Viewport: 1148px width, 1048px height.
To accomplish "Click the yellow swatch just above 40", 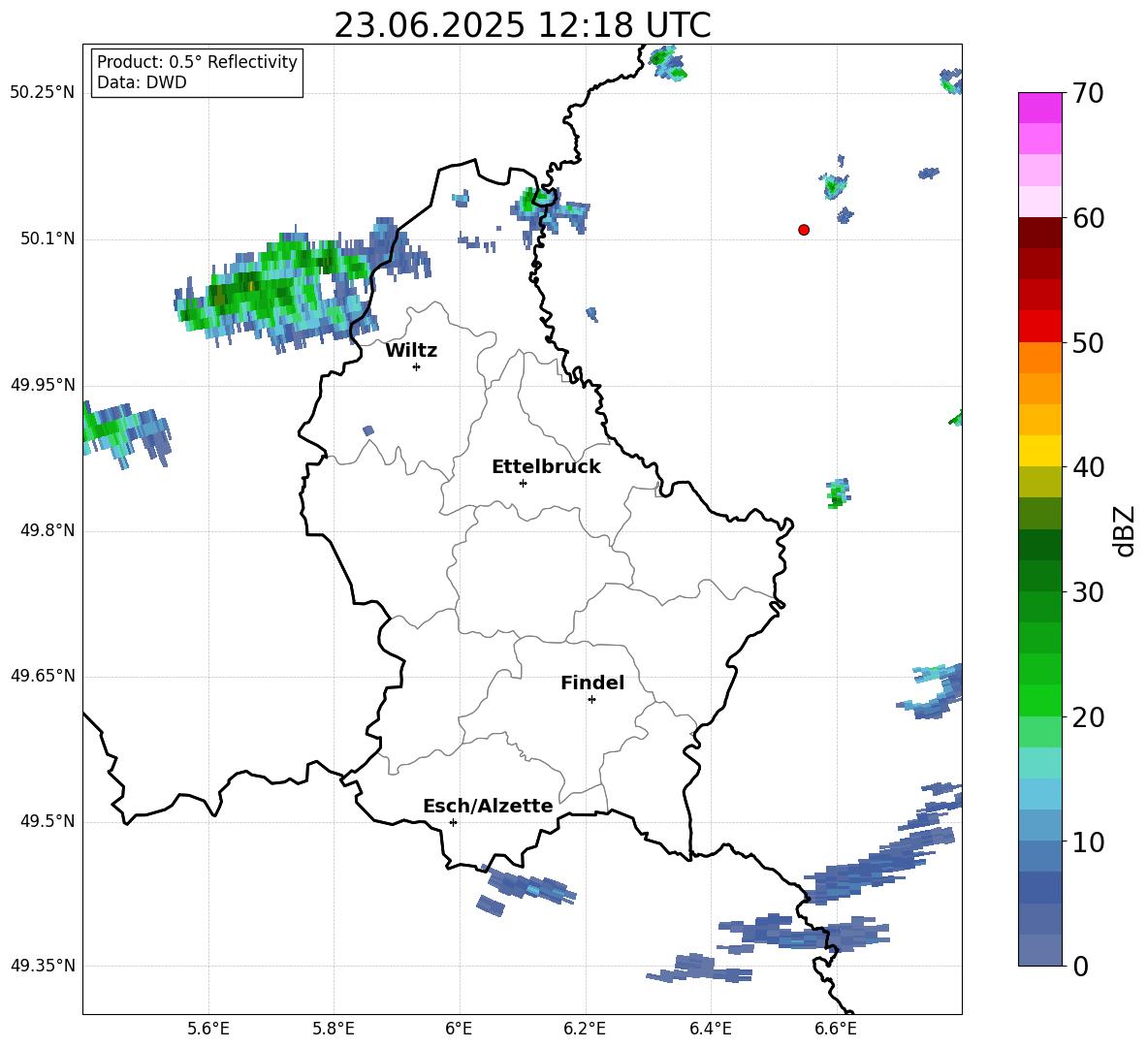I will (1039, 451).
